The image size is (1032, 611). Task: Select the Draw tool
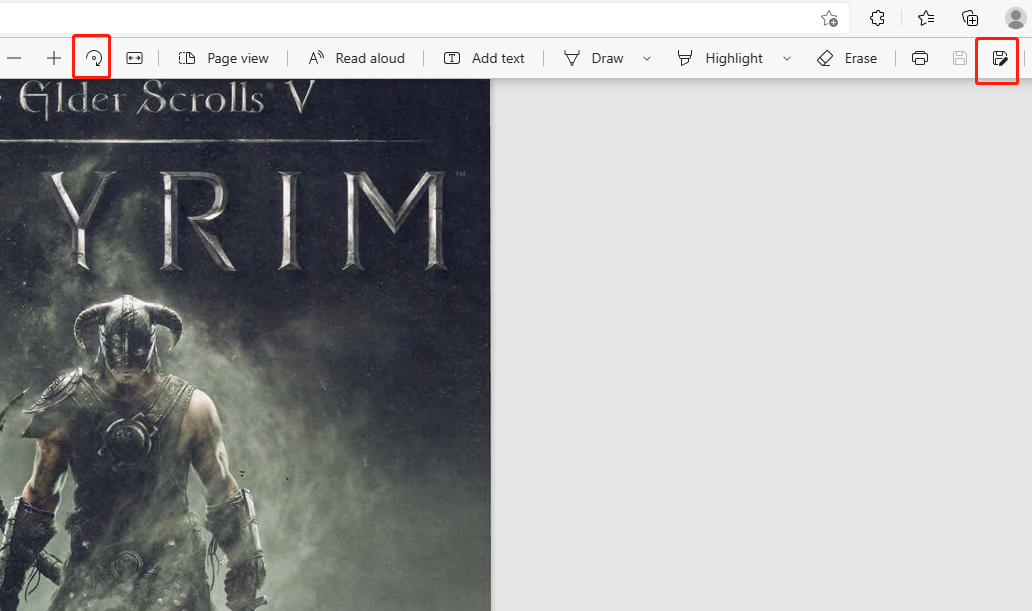(x=594, y=58)
